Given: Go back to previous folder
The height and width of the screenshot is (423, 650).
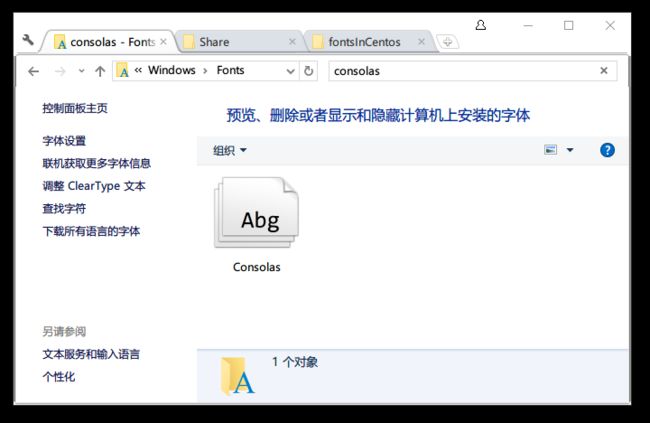Looking at the screenshot, I should pos(34,71).
